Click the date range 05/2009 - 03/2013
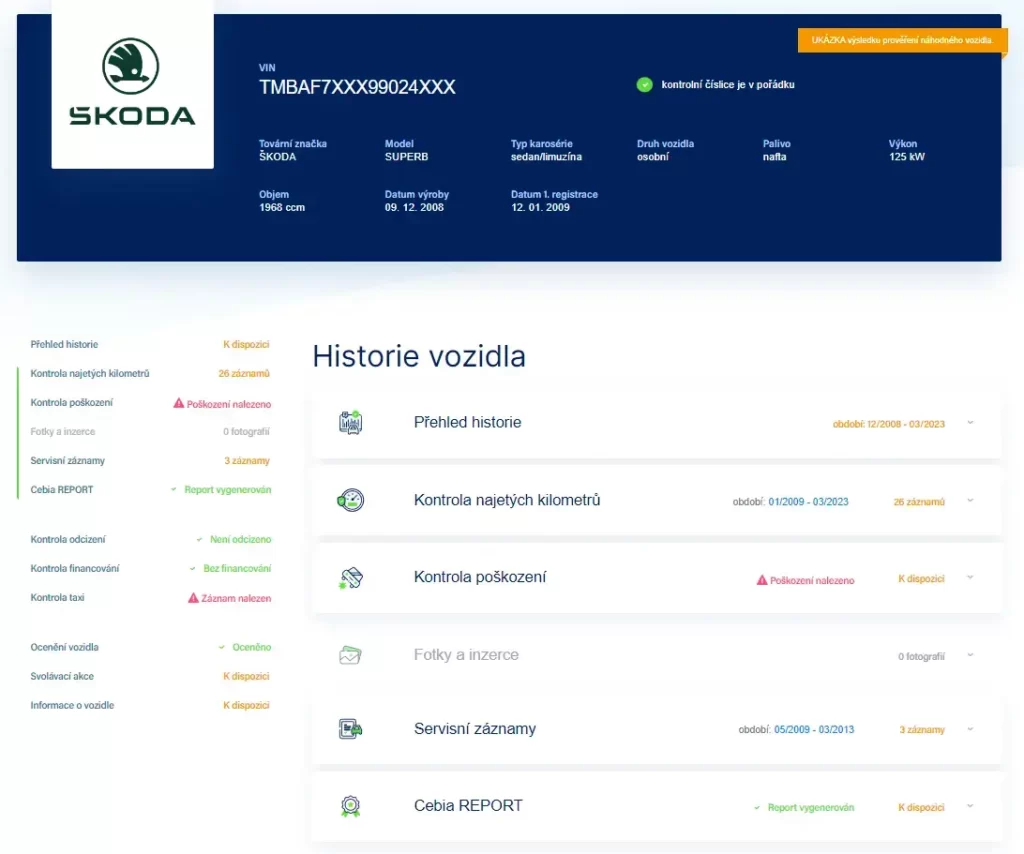The height and width of the screenshot is (854, 1024). [814, 730]
